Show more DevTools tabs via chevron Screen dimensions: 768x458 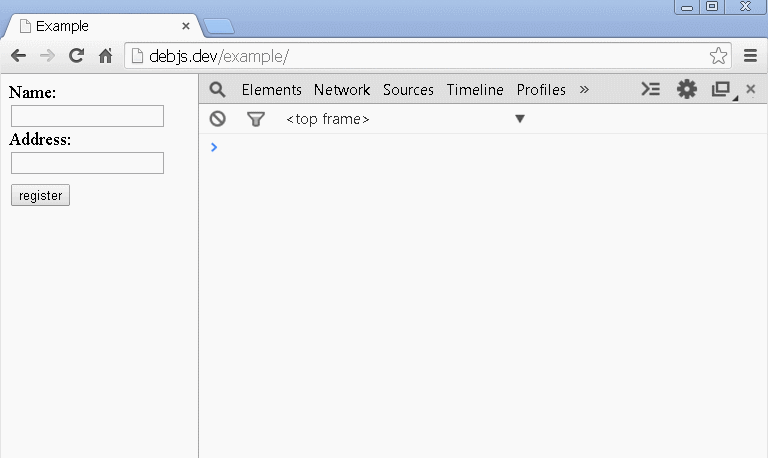click(x=584, y=90)
